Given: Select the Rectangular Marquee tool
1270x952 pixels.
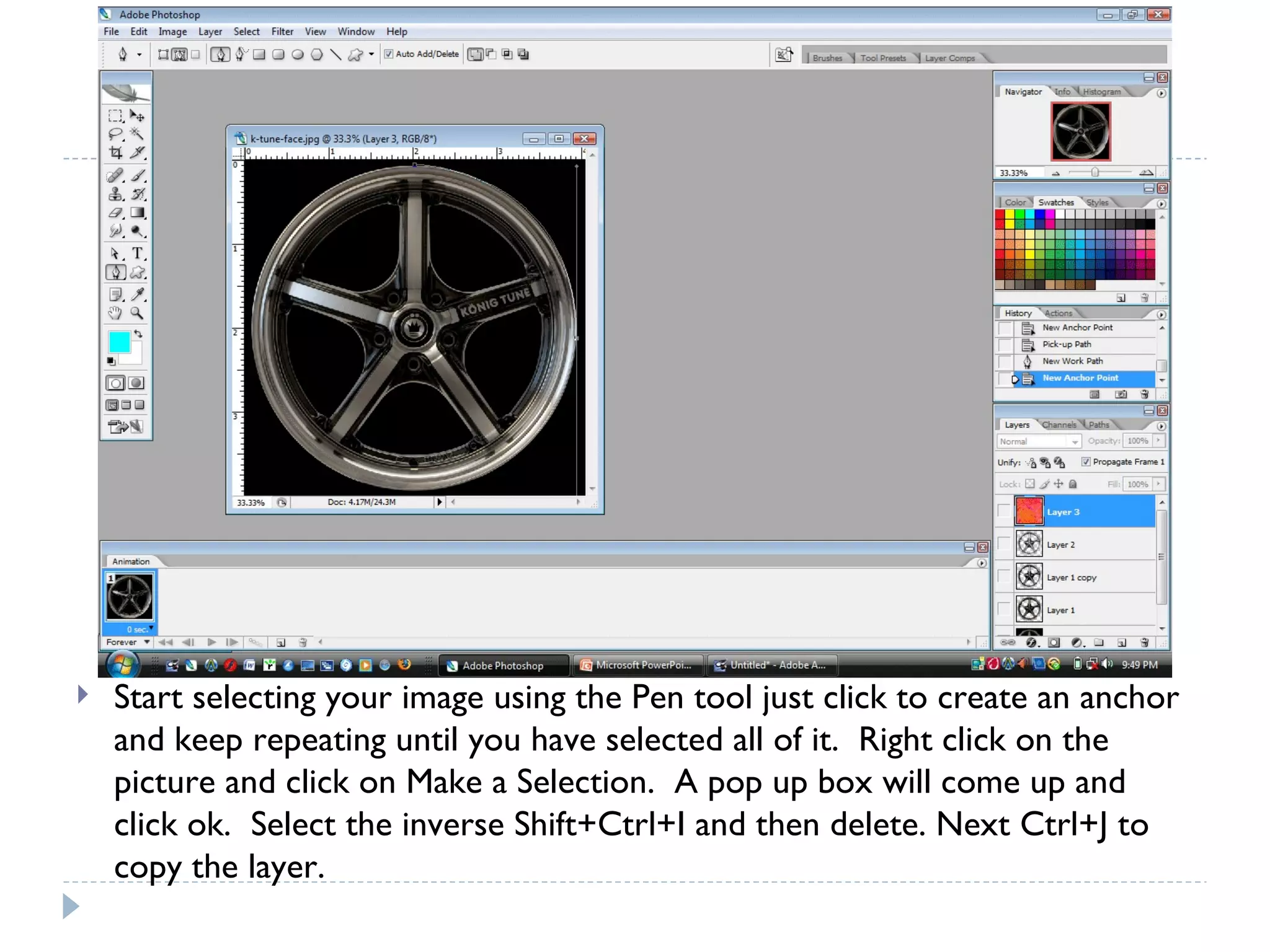Looking at the screenshot, I should click(x=115, y=116).
